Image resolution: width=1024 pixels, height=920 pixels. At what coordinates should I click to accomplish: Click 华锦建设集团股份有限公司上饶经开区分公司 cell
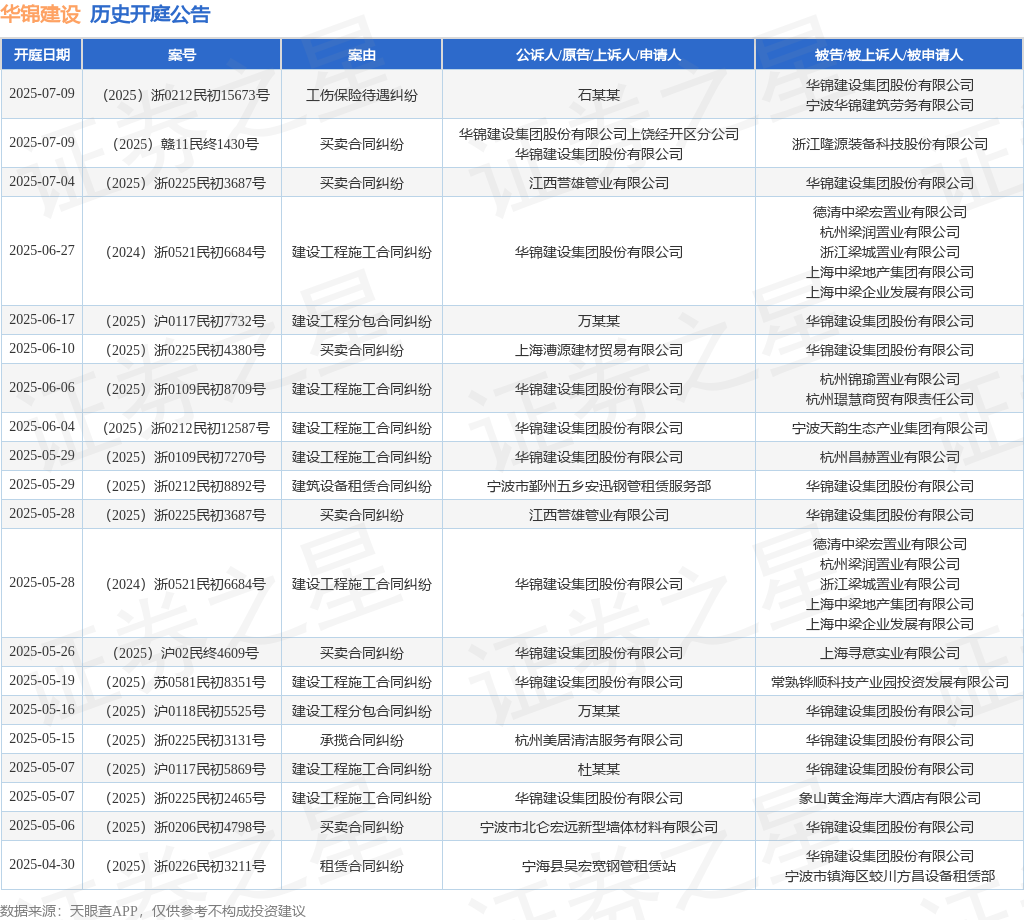click(x=599, y=135)
